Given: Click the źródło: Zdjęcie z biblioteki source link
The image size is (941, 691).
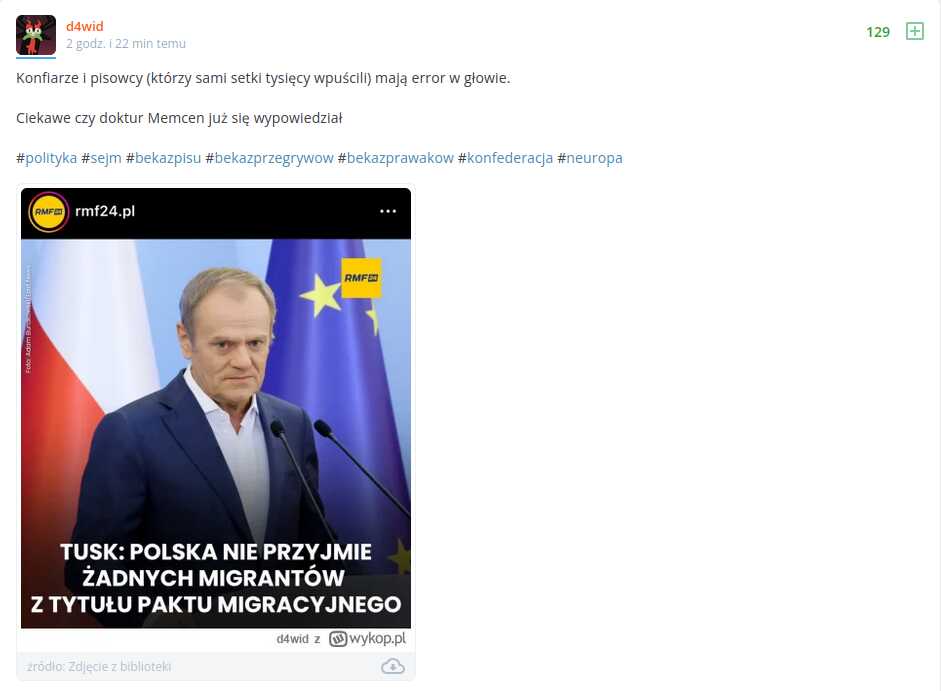Looking at the screenshot, I should click(99, 666).
